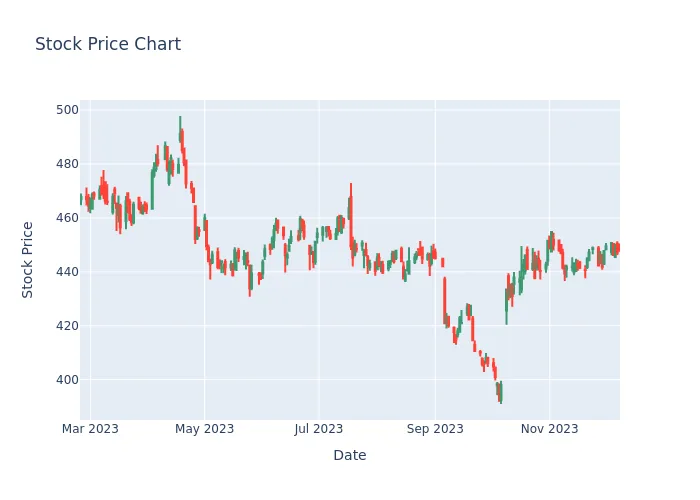The width and height of the screenshot is (700, 500).
Task: Click the 440 y-axis tick label
Action: (67, 272)
